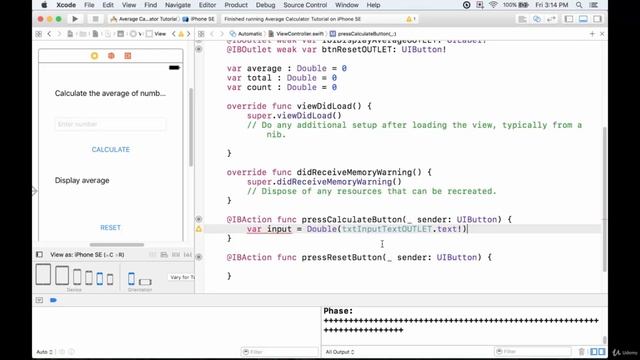This screenshot has height=360, width=640.
Task: Choose the blue highlighted iPhone SE device
Action: pyautogui.click(x=100, y=278)
